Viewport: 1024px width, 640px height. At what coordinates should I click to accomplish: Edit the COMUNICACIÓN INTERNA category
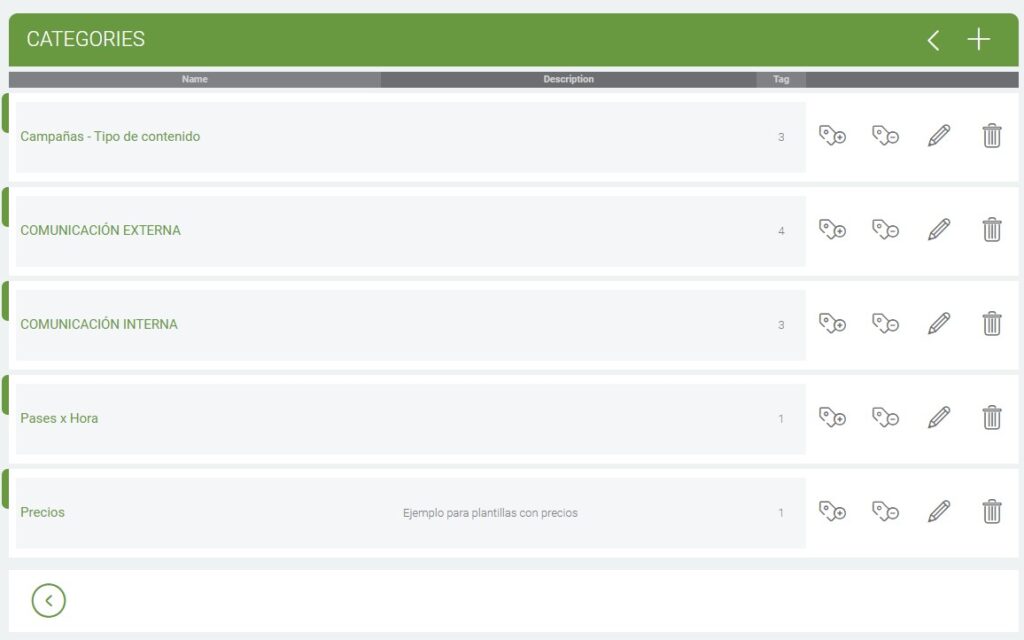[938, 324]
